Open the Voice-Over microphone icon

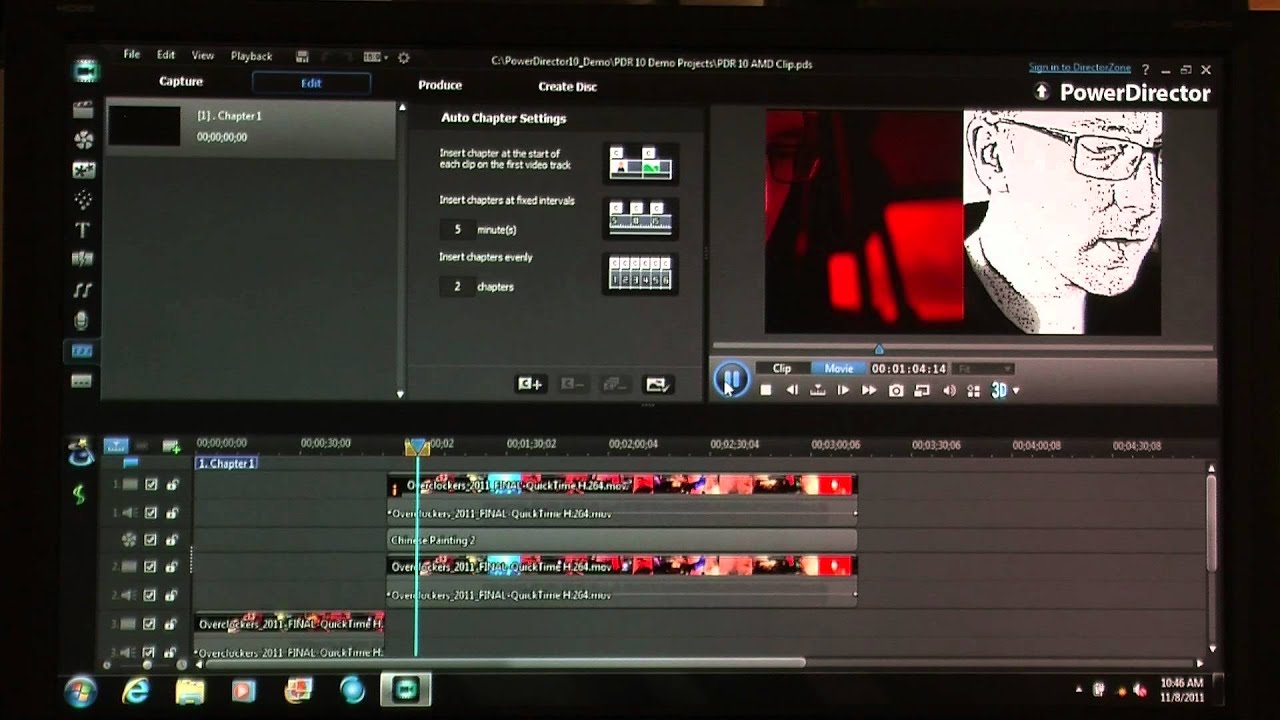(x=83, y=320)
